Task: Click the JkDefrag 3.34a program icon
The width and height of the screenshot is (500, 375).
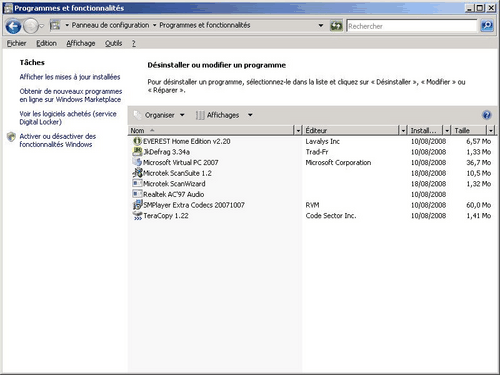Action: [137, 152]
